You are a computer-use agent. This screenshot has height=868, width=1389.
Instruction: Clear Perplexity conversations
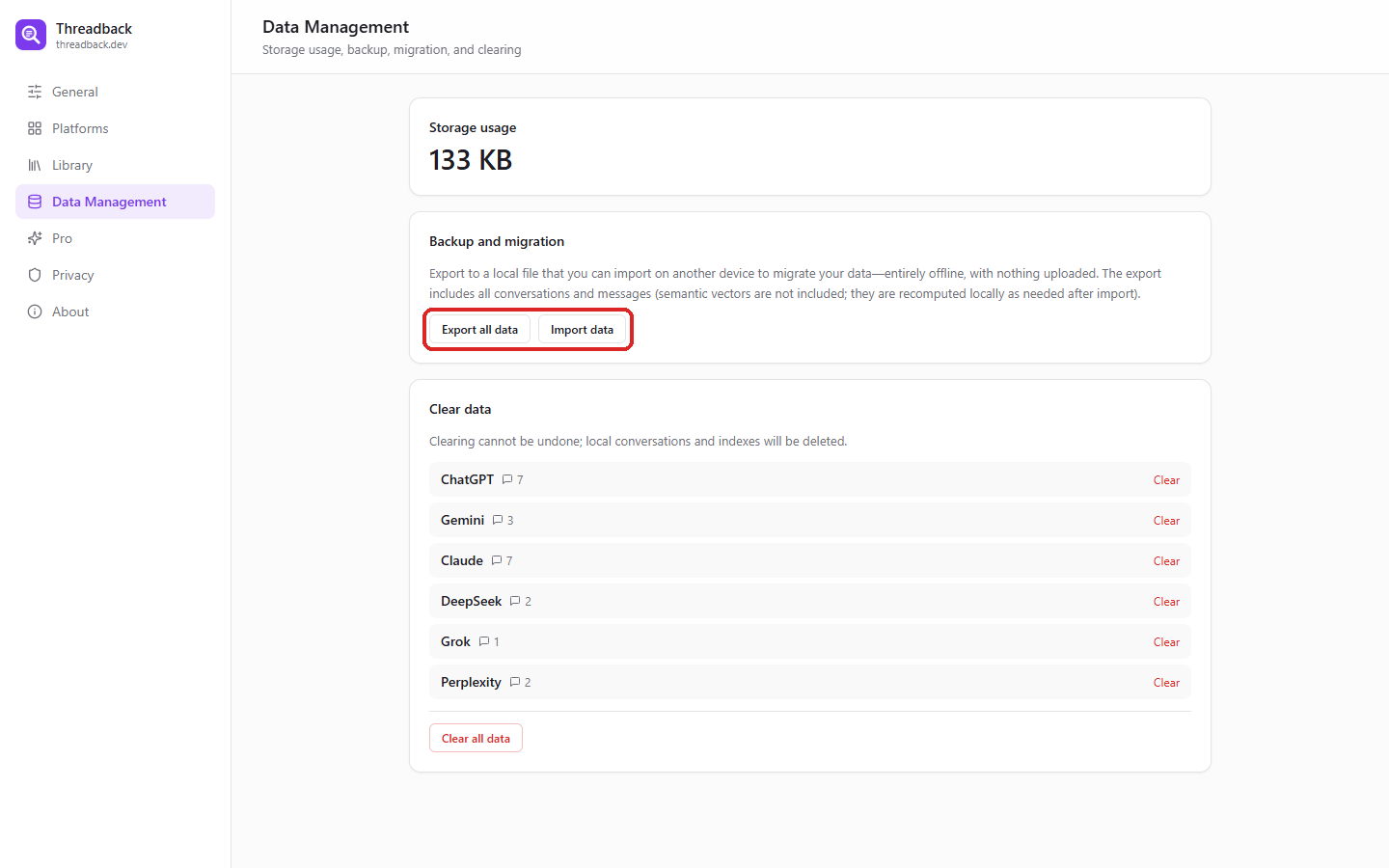click(x=1166, y=682)
